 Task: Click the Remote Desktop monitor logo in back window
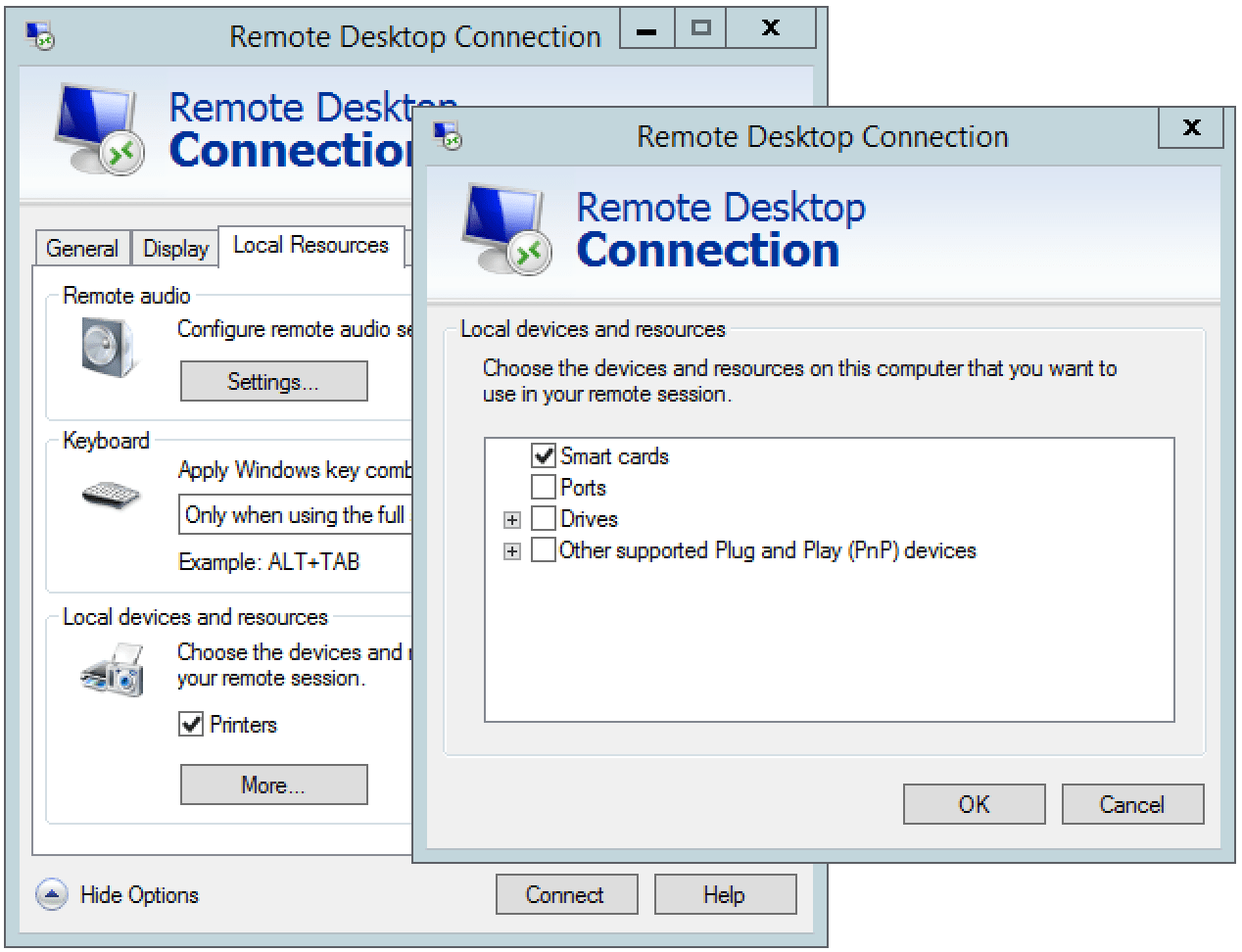click(98, 129)
